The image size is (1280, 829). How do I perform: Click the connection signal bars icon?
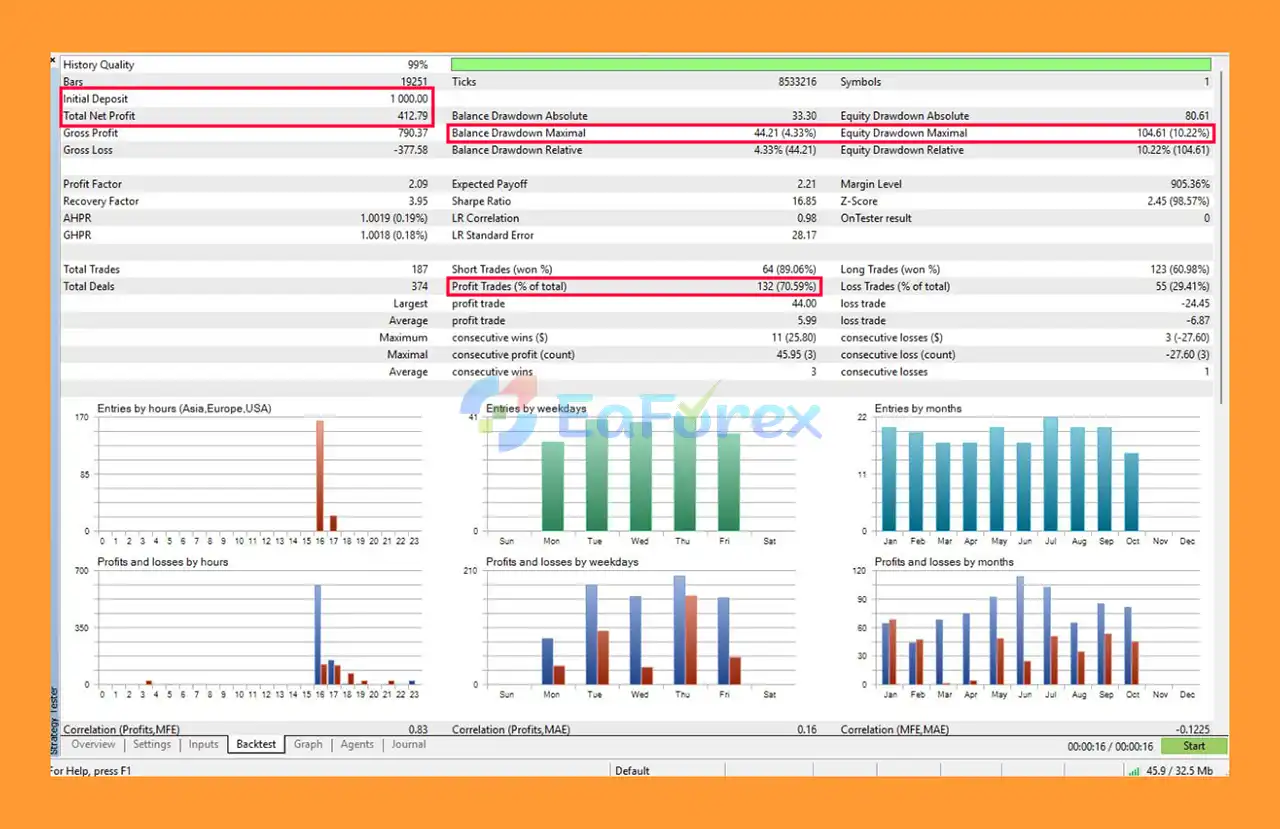click(x=1133, y=771)
